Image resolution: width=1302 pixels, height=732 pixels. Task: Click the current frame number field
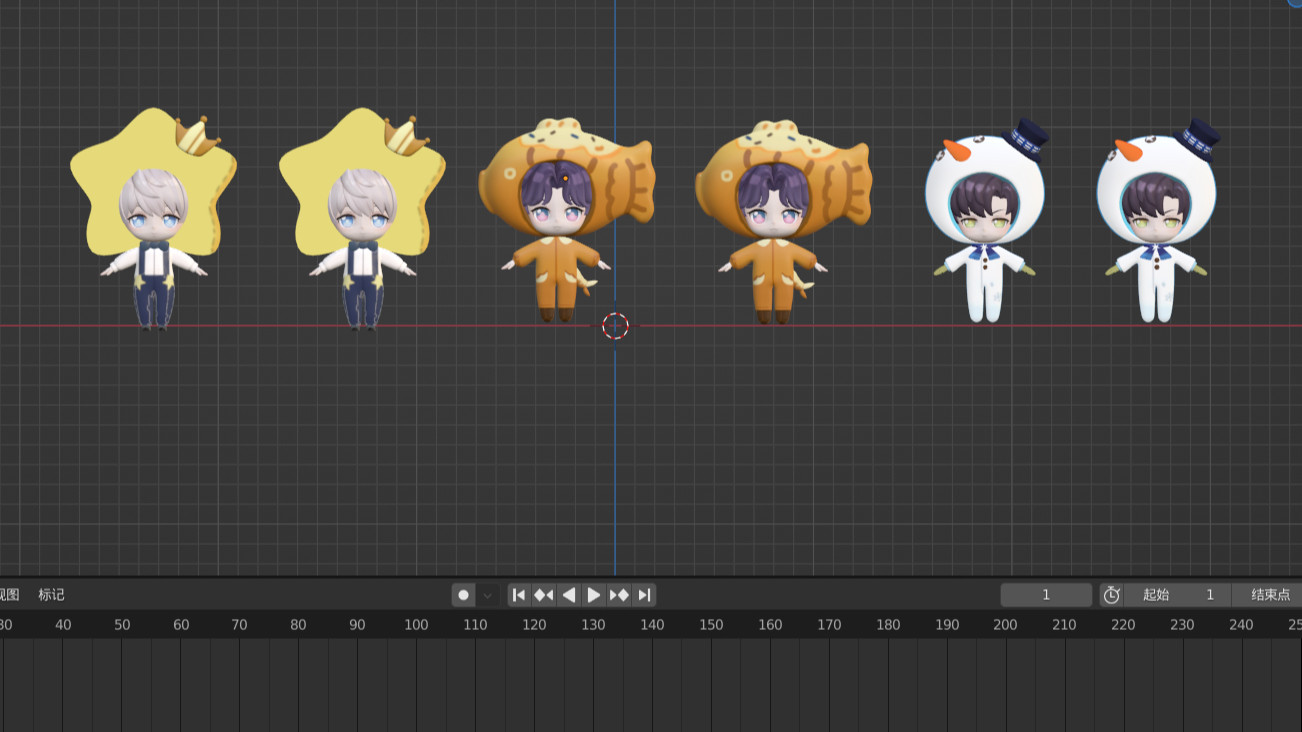tap(1046, 595)
